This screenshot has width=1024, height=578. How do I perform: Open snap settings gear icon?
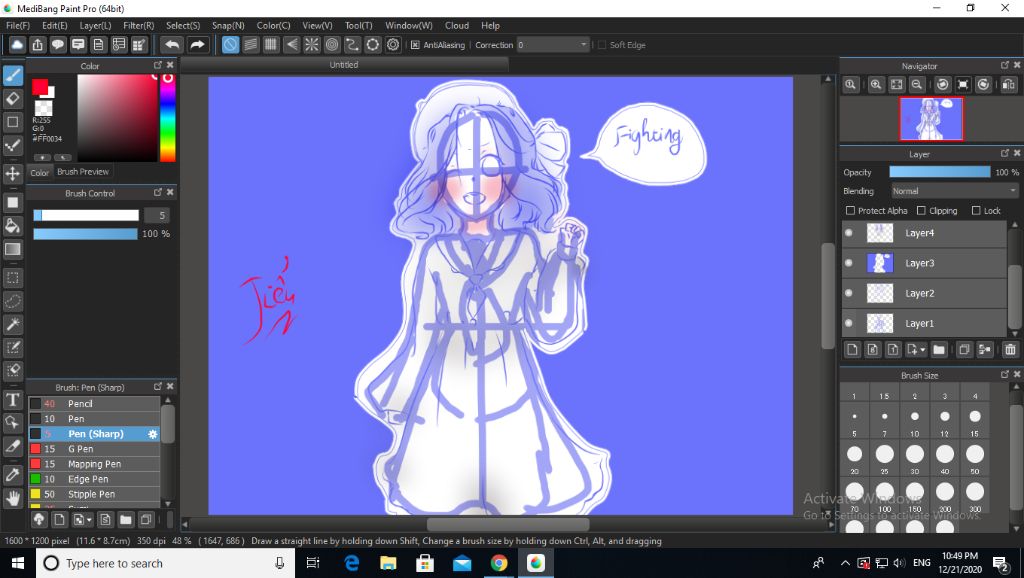393,44
